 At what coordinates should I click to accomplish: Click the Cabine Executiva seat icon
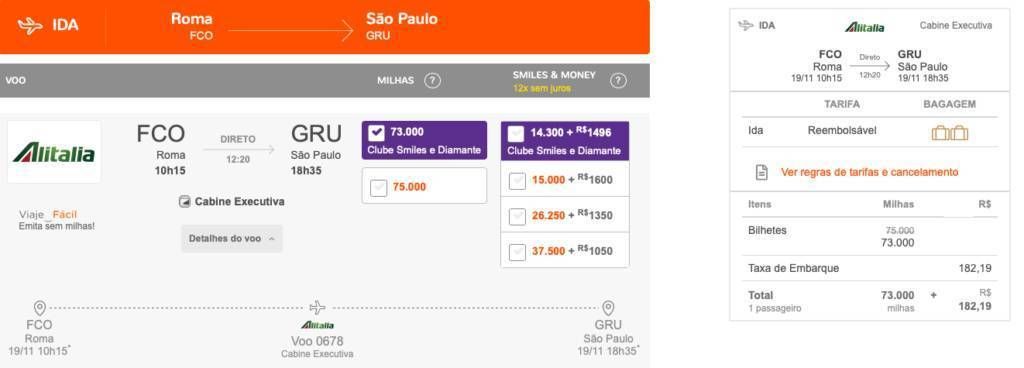[x=185, y=202]
